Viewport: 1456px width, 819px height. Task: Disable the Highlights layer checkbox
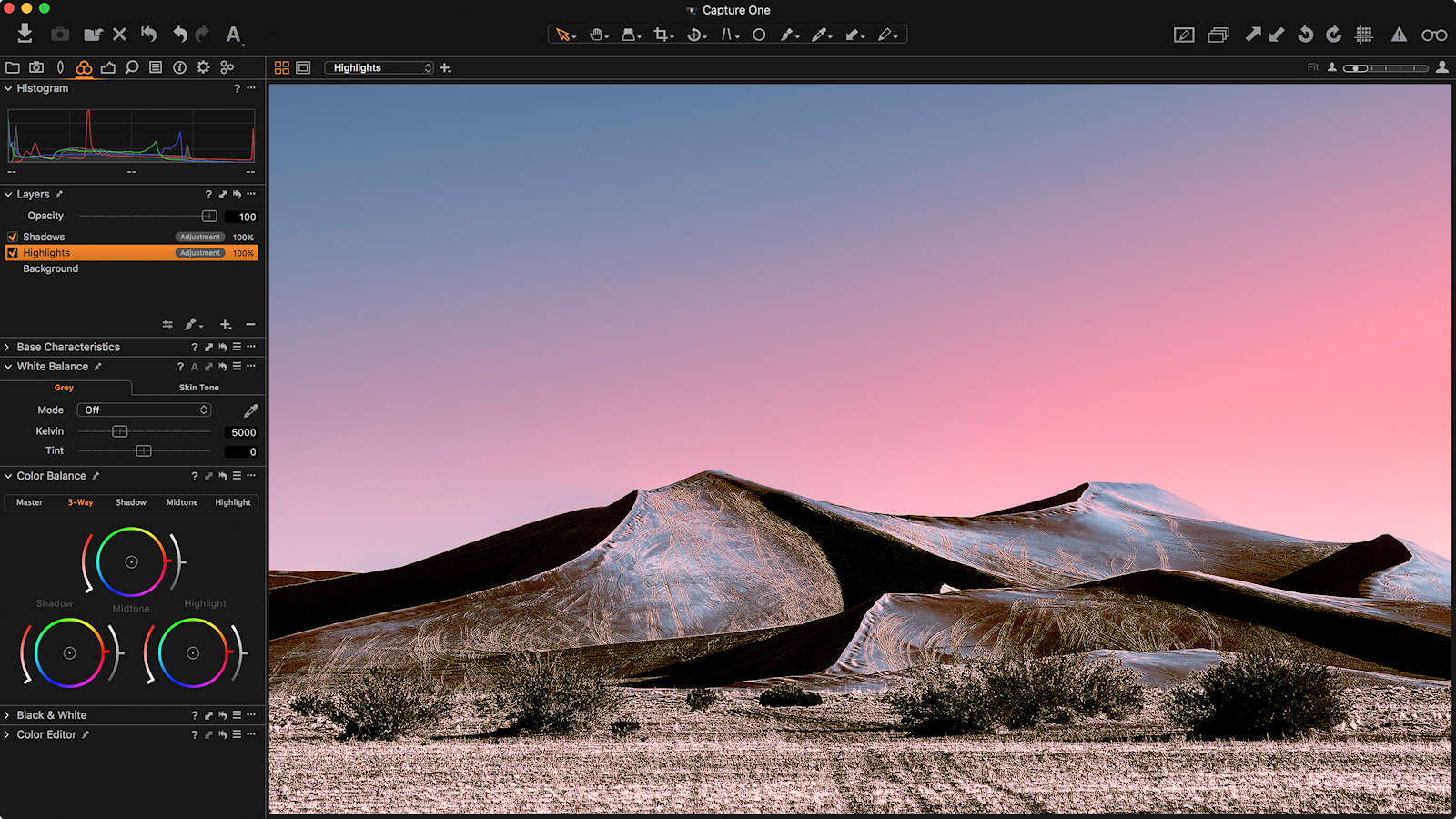pos(13,253)
